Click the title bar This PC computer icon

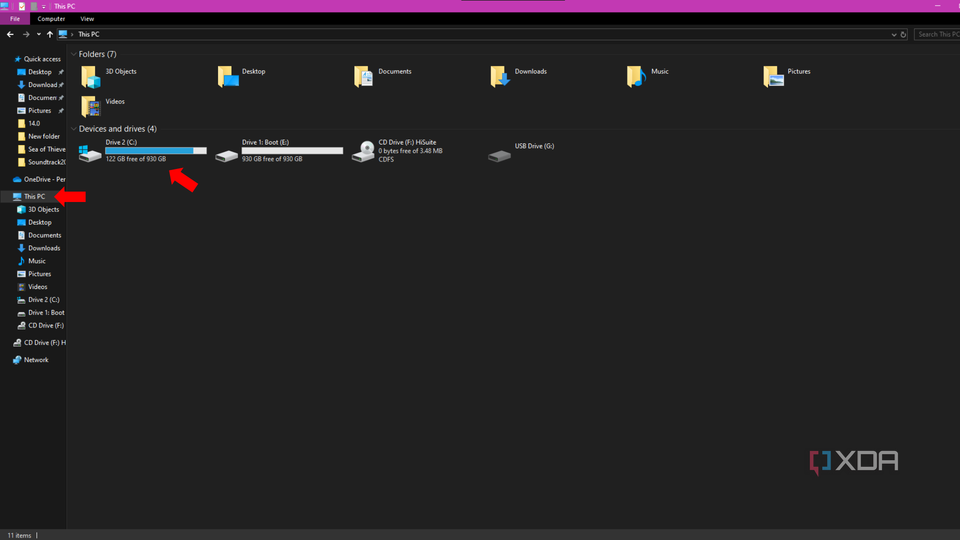(5, 6)
